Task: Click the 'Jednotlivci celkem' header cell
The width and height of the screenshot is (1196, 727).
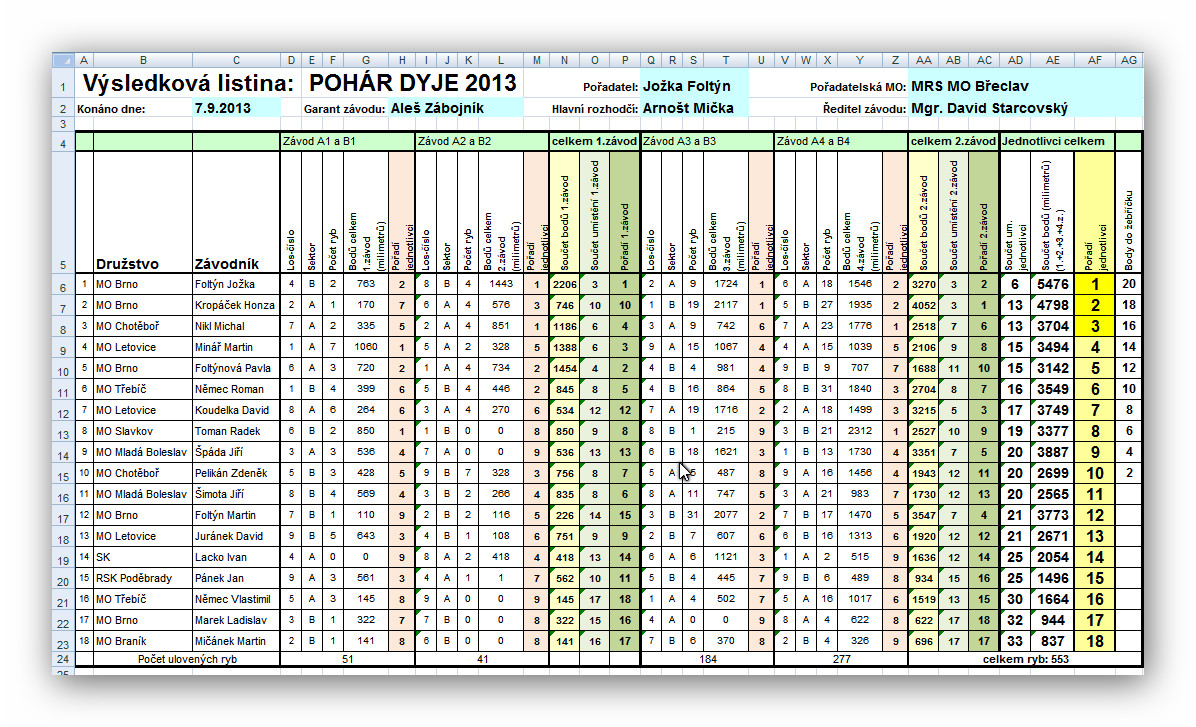Action: pyautogui.click(x=1056, y=142)
